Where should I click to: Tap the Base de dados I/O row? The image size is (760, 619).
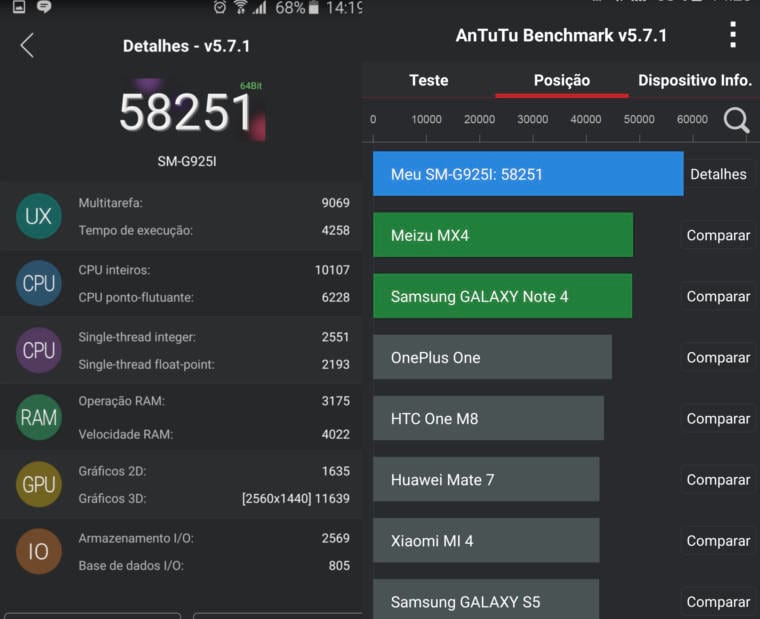point(214,566)
